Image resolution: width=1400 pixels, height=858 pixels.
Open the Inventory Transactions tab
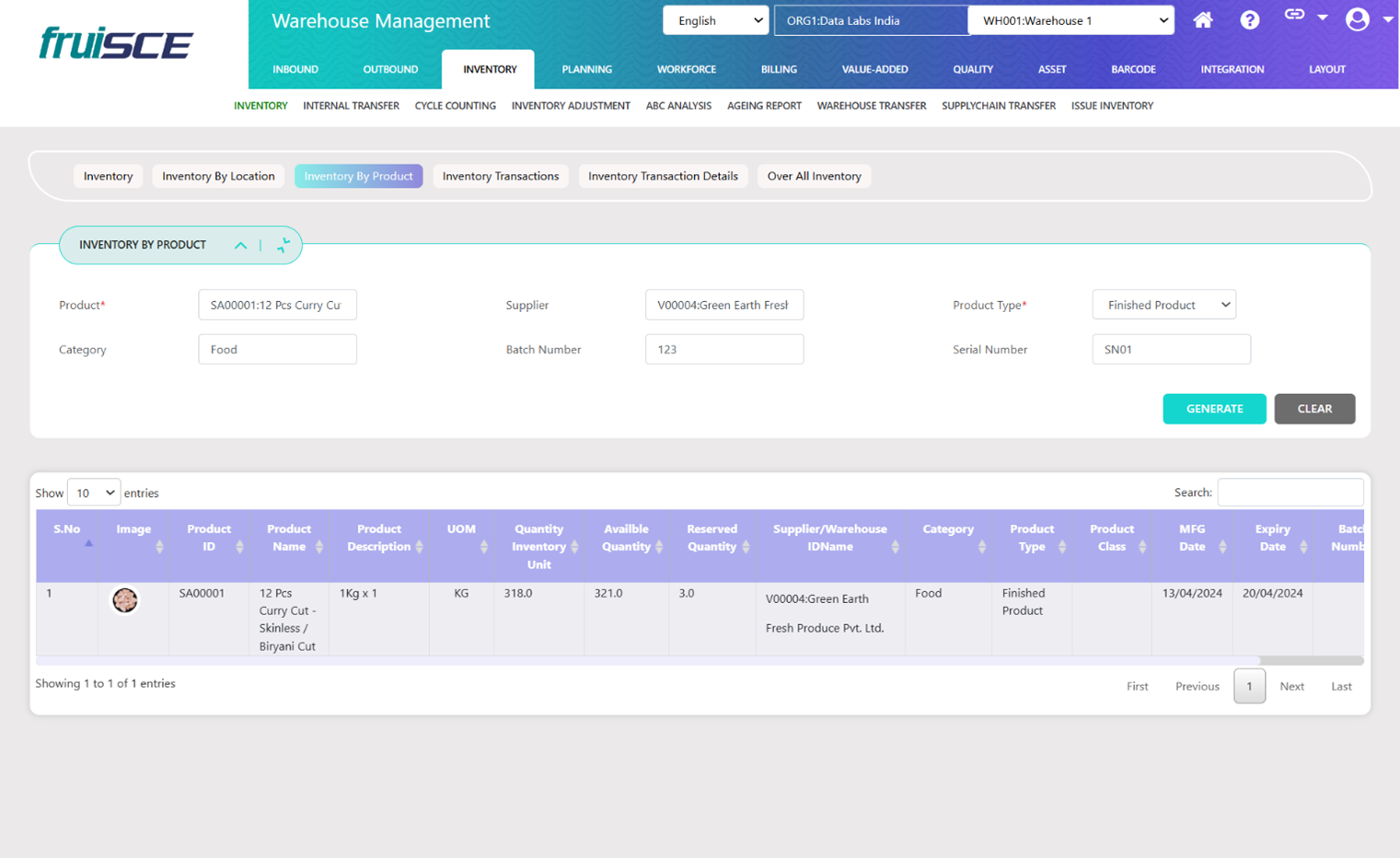click(x=500, y=176)
